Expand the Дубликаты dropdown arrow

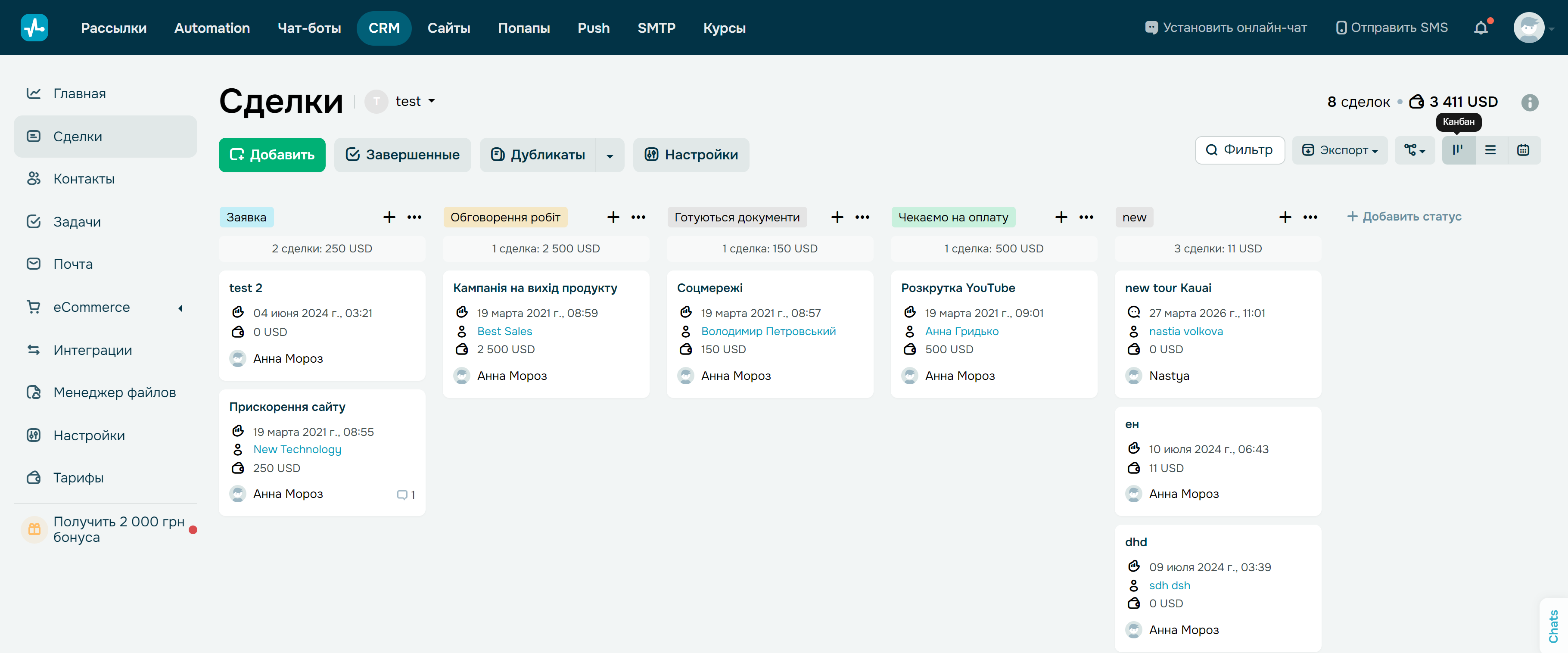[x=610, y=156]
